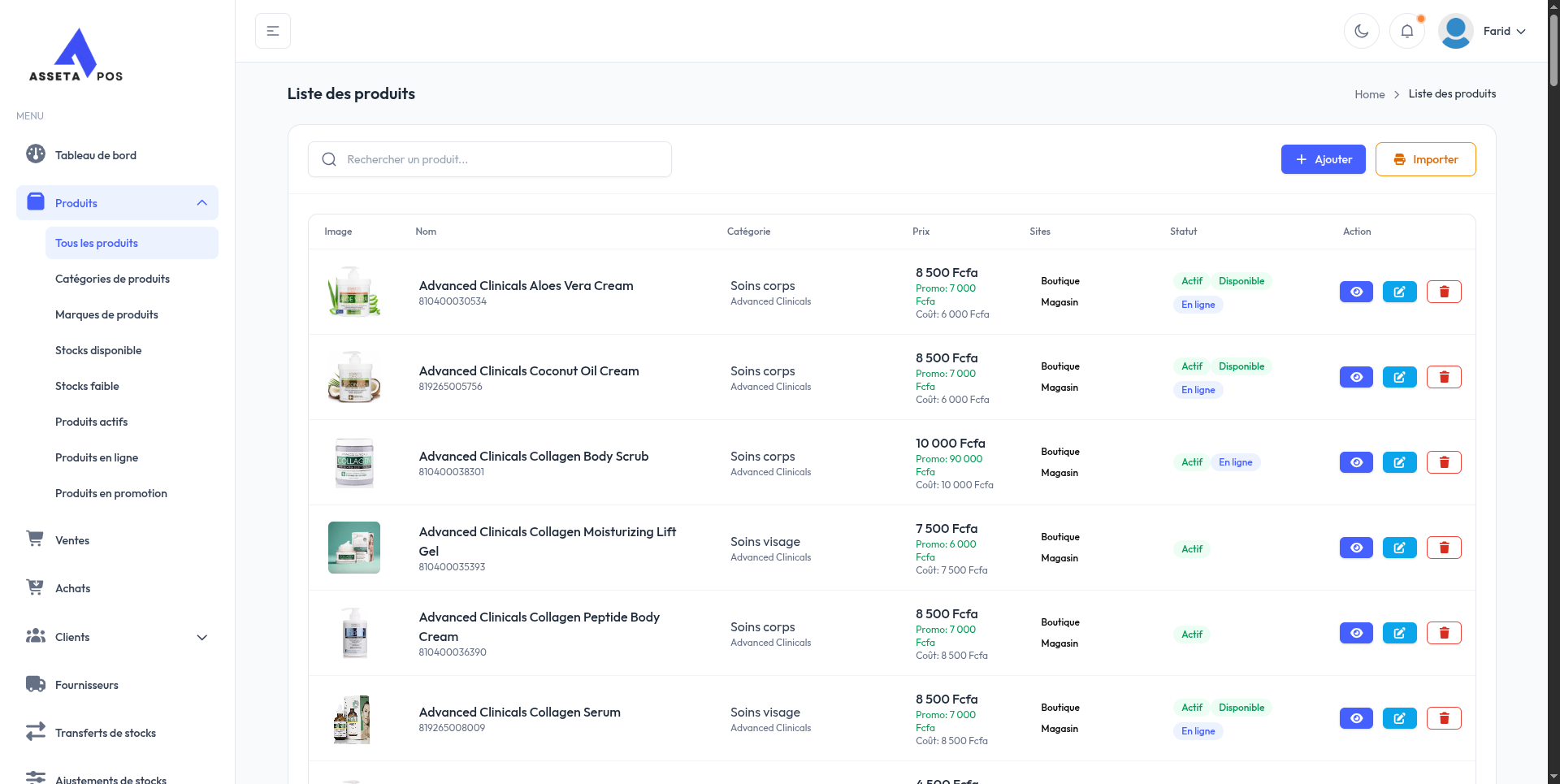Delete the Advanced Clinicals Collagen Serum
This screenshot has width=1560, height=784.
1444,718
